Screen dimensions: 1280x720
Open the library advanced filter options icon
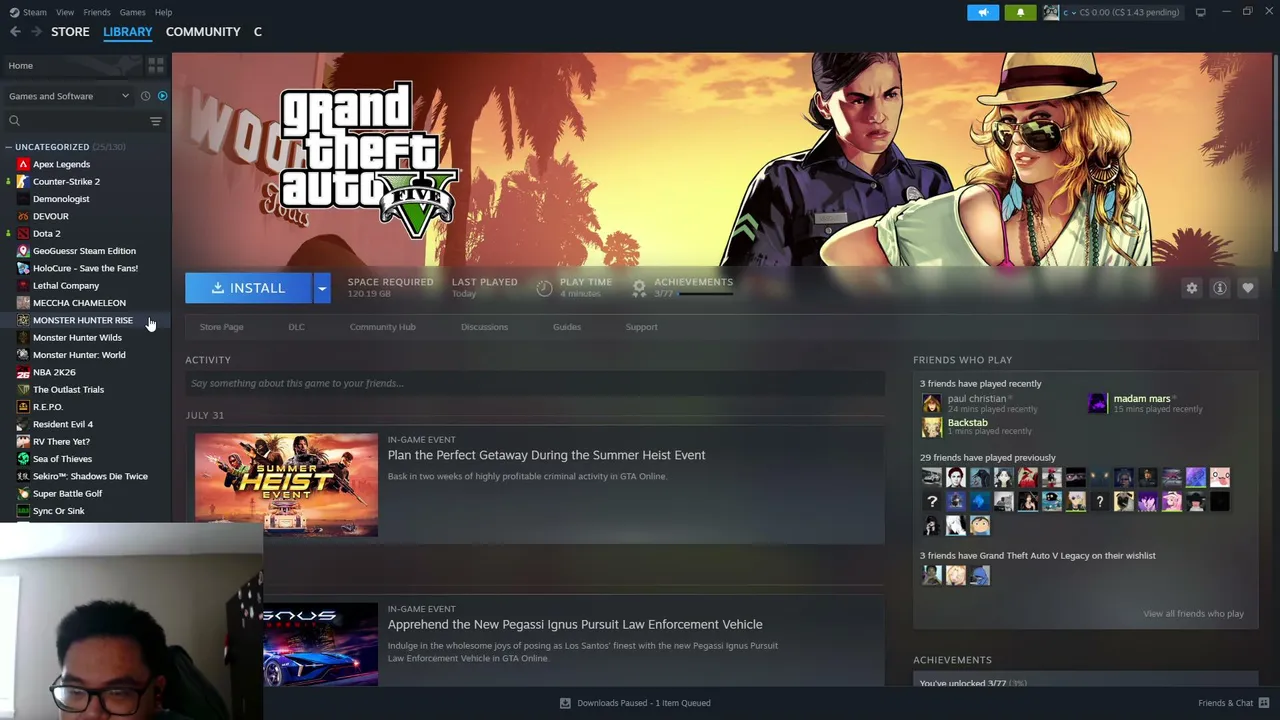[156, 121]
